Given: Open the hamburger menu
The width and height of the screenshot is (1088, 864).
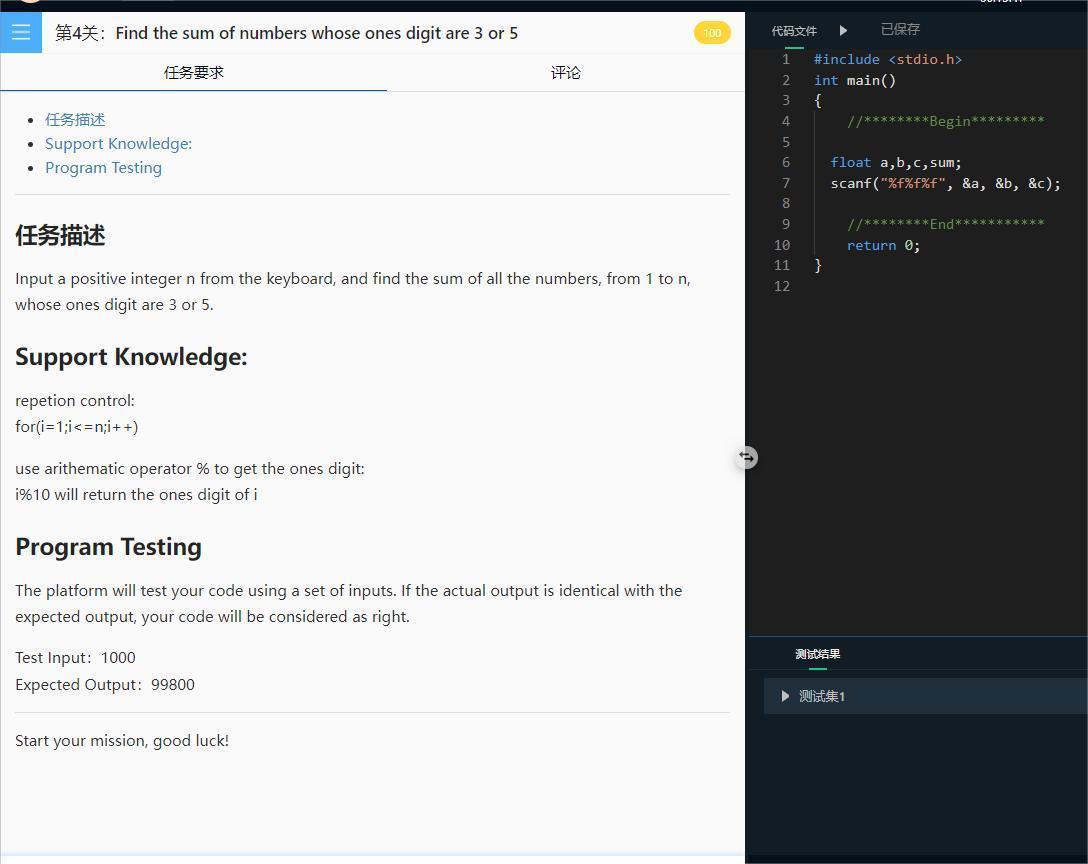Looking at the screenshot, I should click(21, 33).
